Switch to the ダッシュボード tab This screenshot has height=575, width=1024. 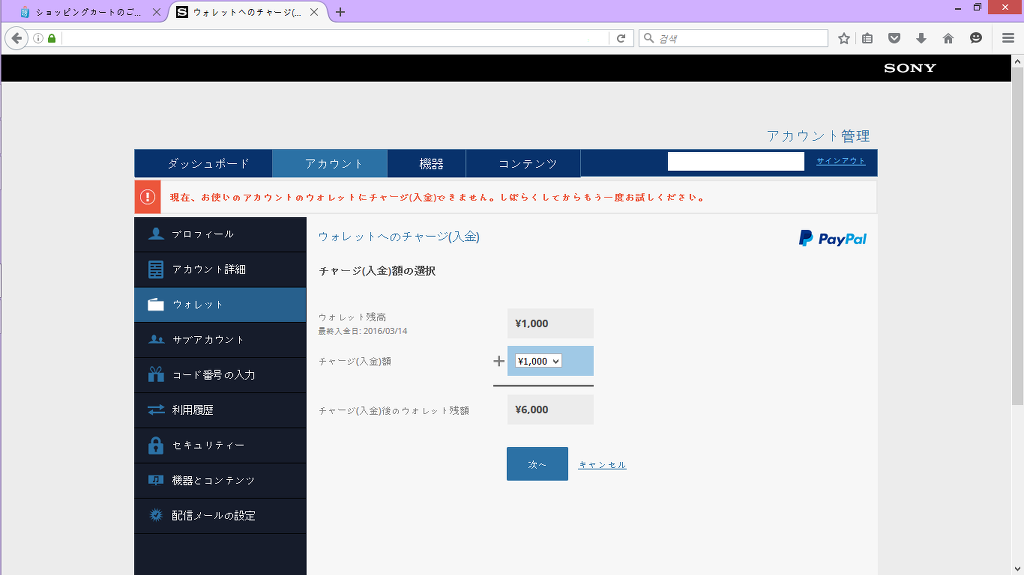[x=208, y=164]
